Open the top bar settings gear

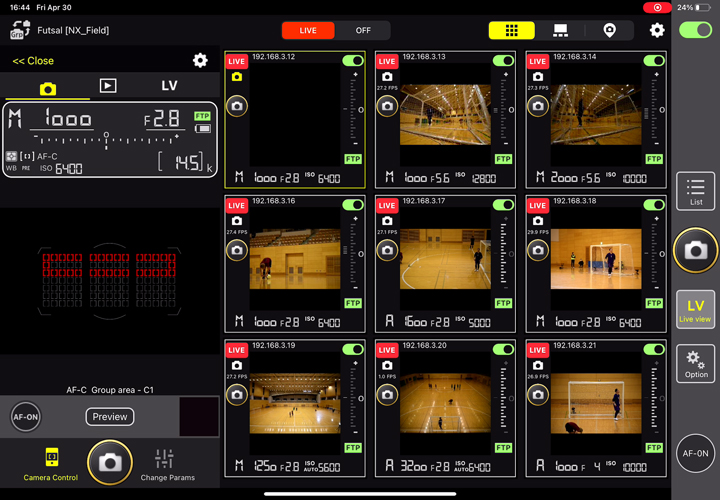[657, 30]
